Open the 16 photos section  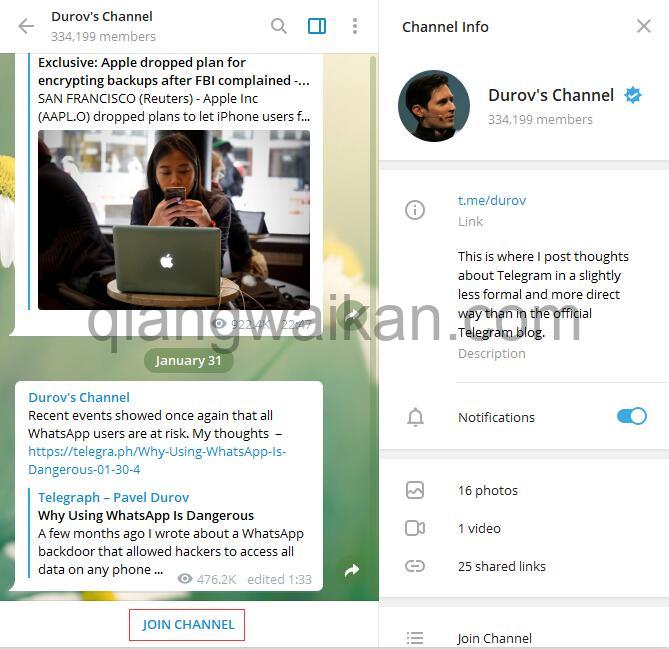coord(488,490)
